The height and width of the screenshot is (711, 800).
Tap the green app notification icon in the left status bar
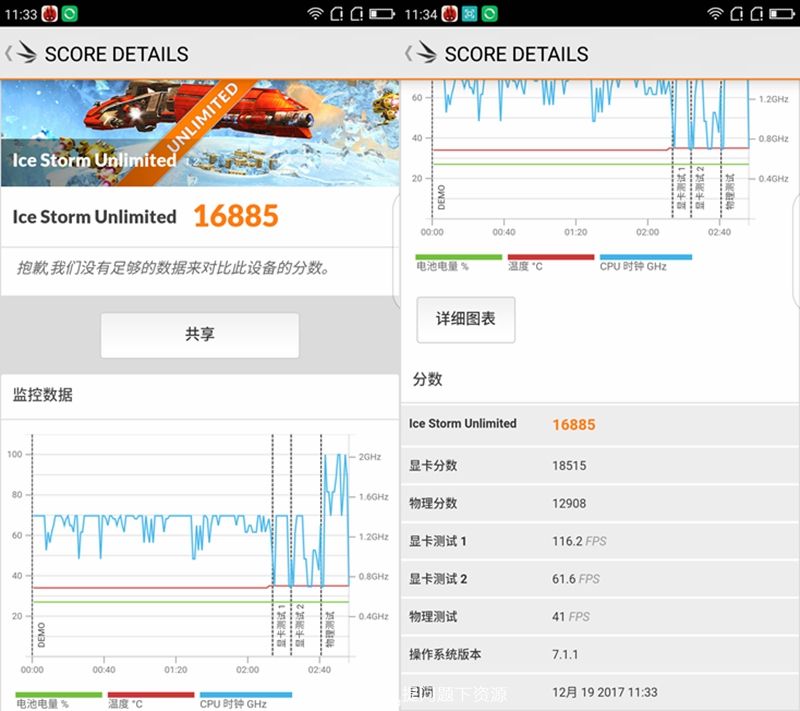coord(70,14)
